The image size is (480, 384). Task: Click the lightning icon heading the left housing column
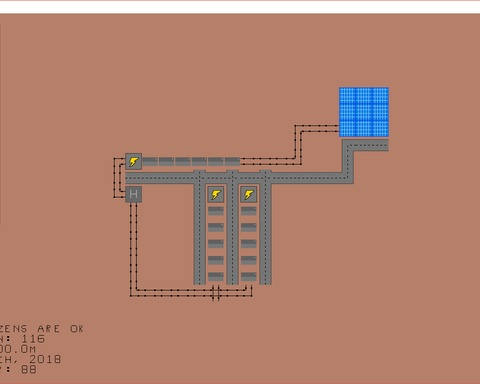216,194
